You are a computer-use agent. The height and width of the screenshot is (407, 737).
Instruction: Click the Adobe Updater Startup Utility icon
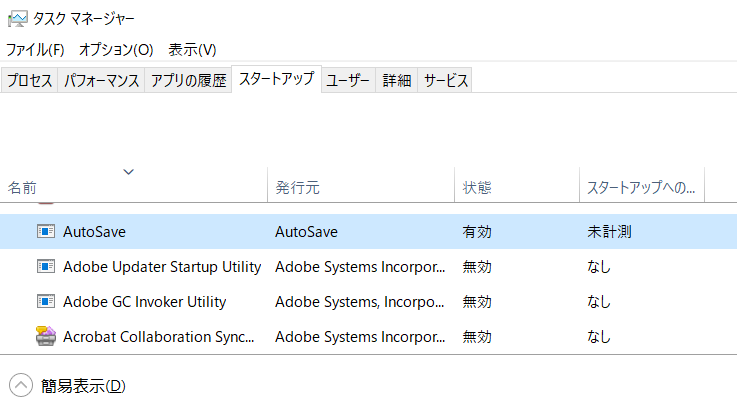[46, 266]
